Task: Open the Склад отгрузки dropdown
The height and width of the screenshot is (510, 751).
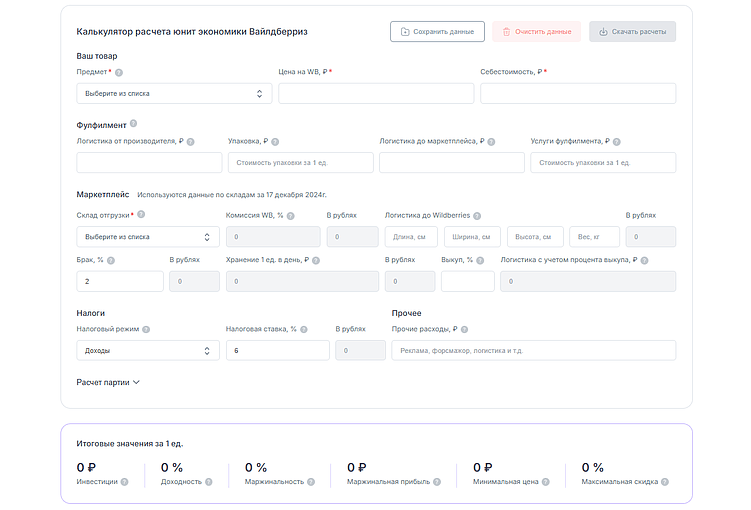Action: tap(148, 237)
